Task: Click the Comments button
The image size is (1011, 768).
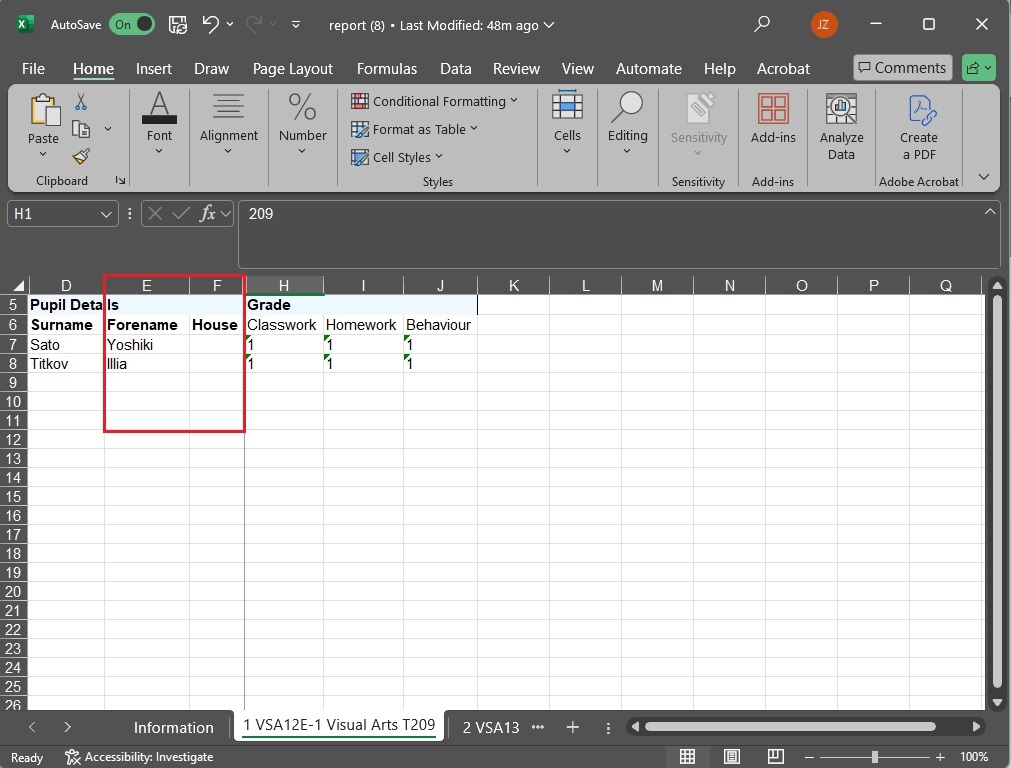Action: click(x=902, y=68)
